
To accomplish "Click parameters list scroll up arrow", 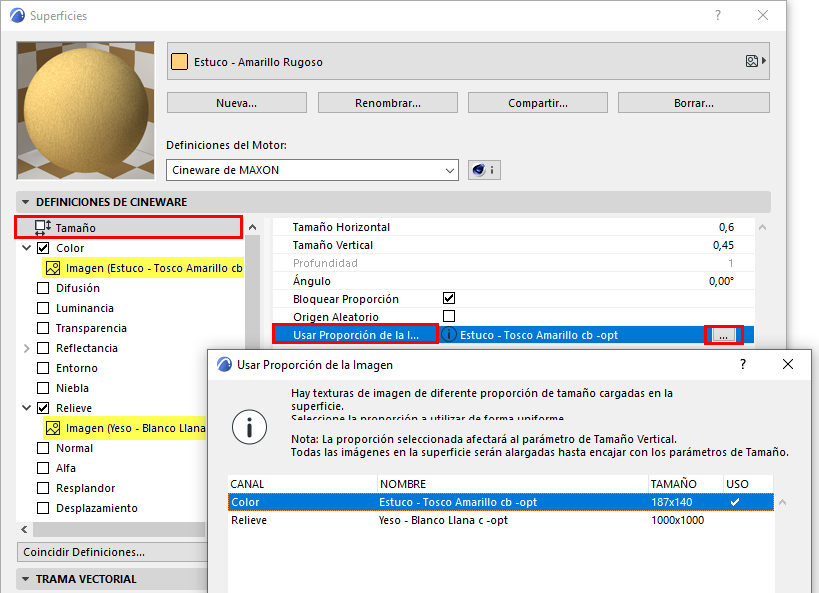I will (763, 227).
